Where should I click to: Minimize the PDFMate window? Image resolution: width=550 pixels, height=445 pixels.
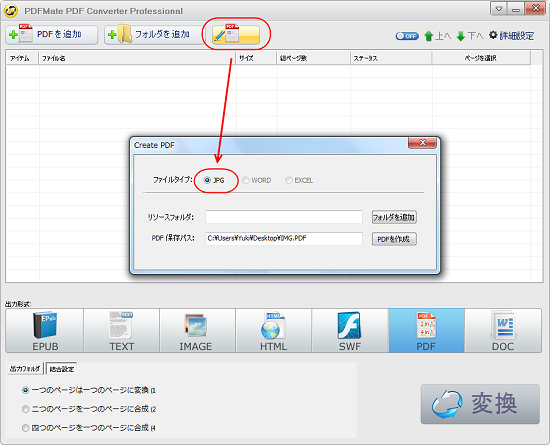click(516, 9)
